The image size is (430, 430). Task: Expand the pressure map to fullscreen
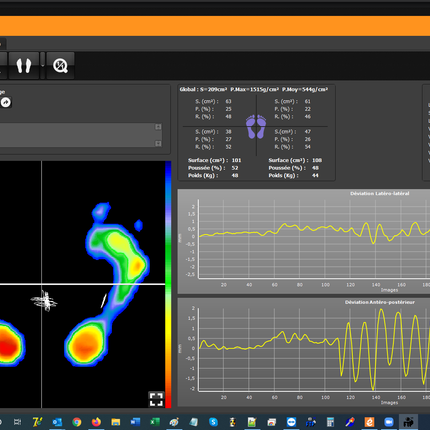tap(156, 399)
